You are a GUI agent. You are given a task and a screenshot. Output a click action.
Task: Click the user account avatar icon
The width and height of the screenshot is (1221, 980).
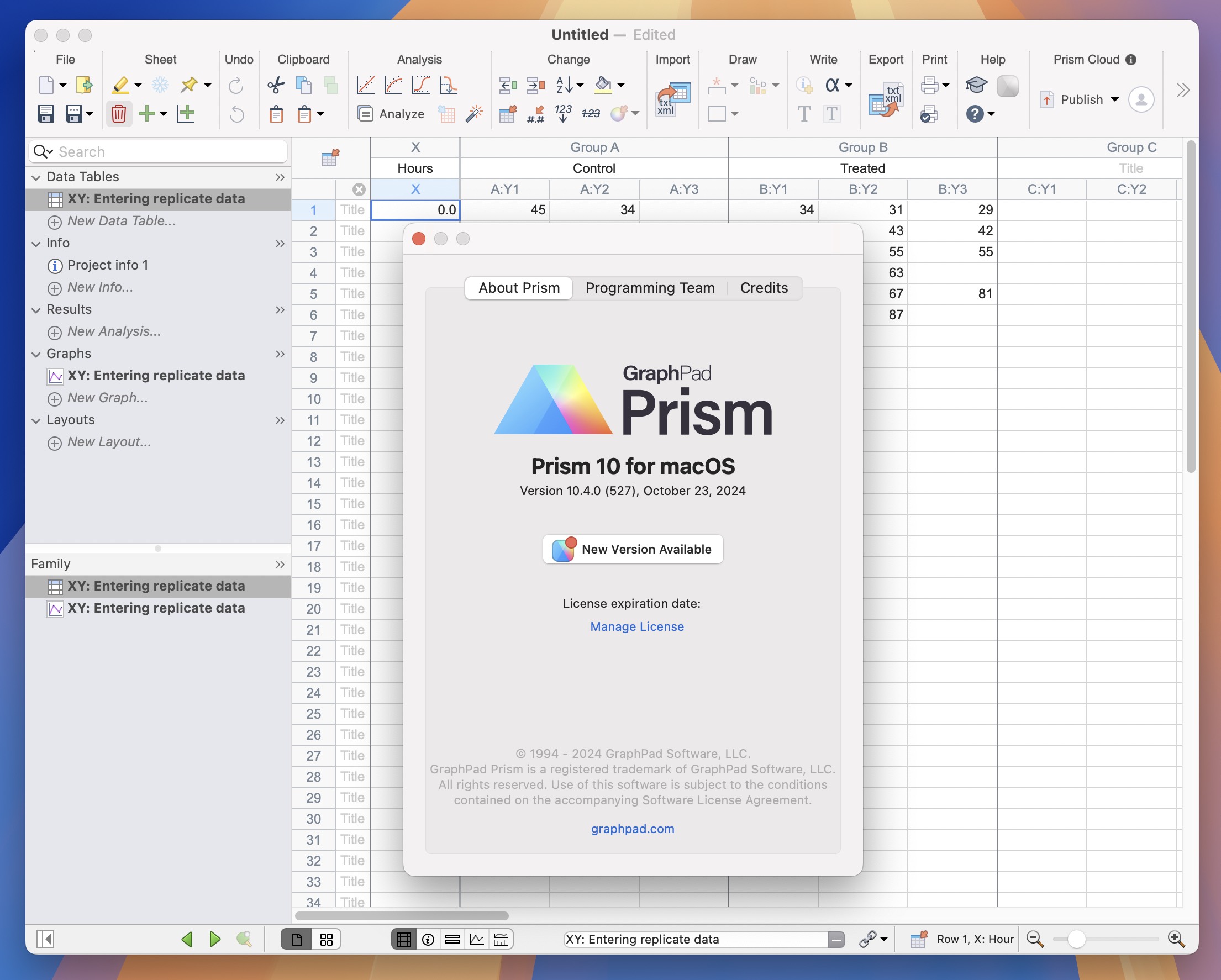[x=1141, y=99]
